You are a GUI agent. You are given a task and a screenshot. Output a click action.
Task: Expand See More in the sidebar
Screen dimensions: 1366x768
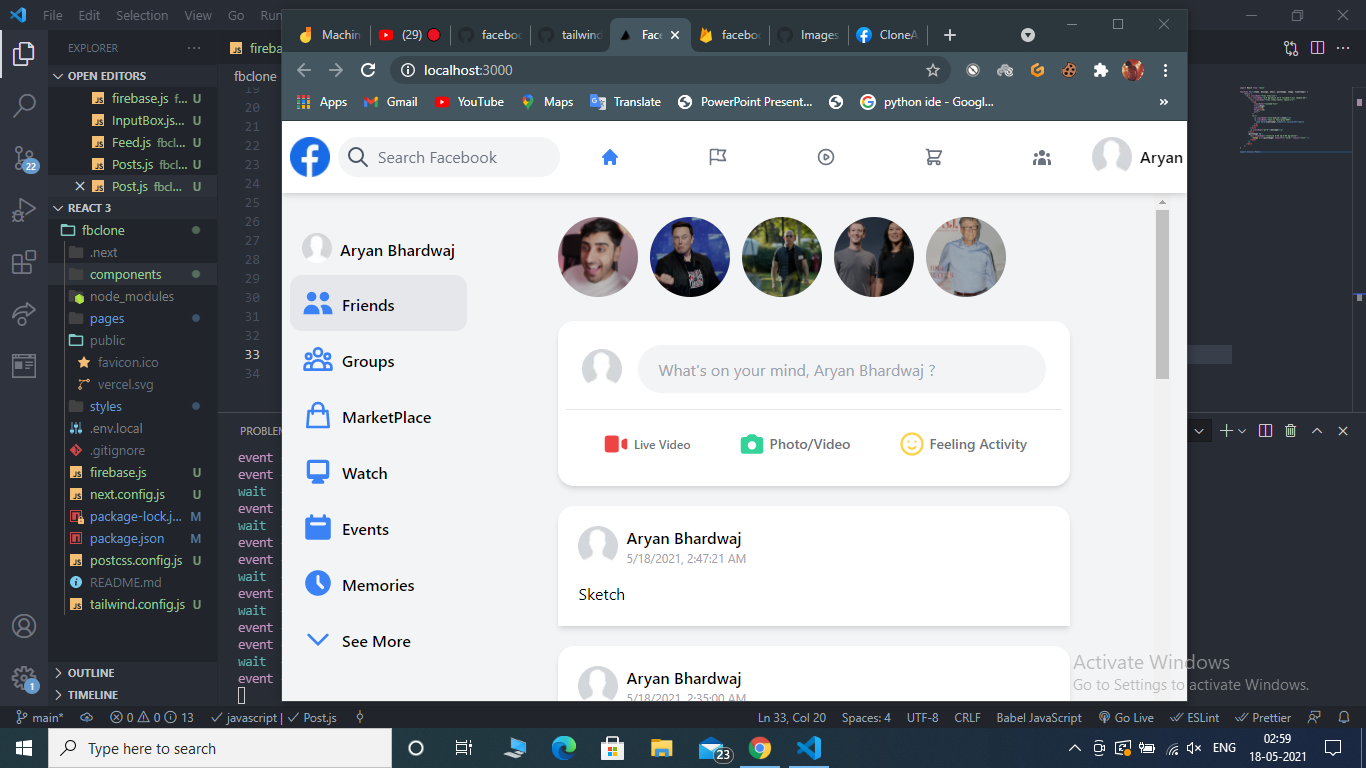click(x=378, y=641)
